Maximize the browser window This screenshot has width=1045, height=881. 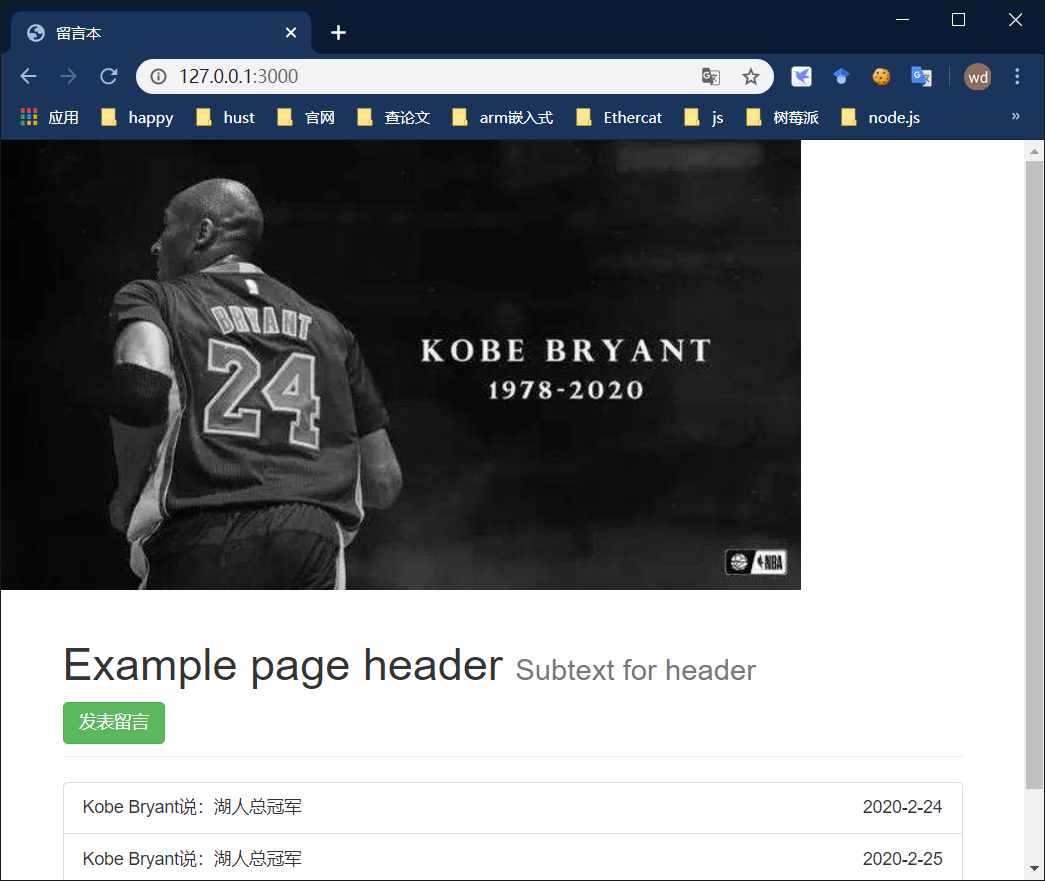[958, 20]
